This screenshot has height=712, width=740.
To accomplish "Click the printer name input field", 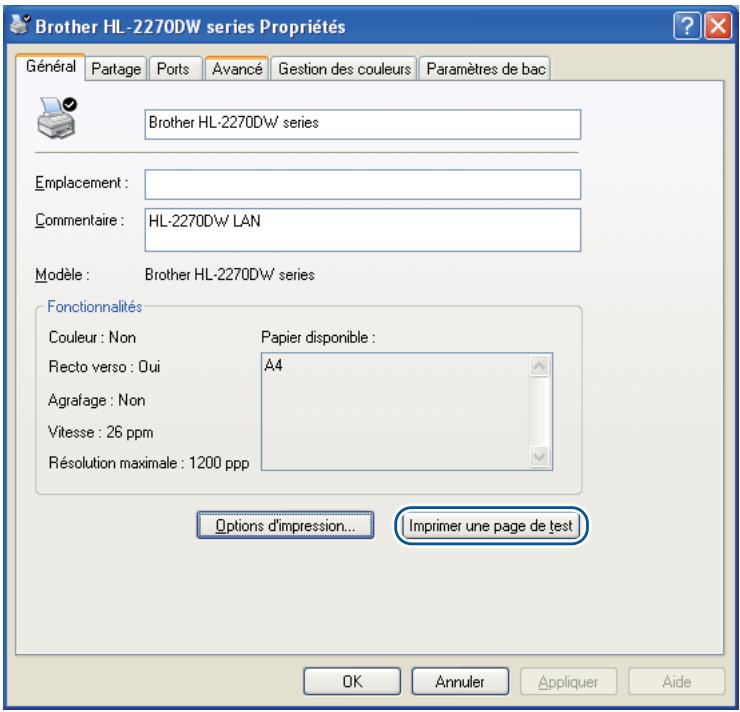I will point(362,125).
